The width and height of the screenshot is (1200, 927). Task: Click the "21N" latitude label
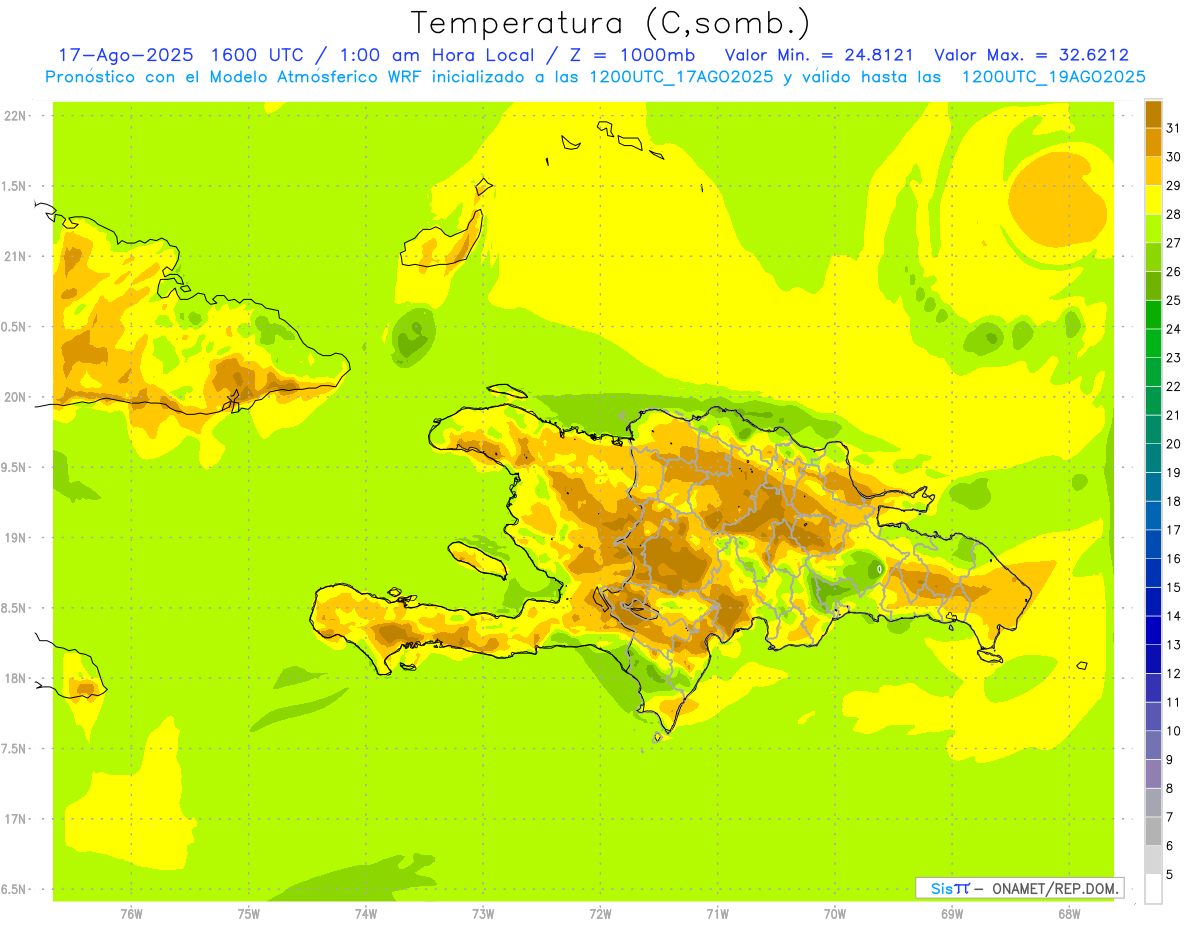[15, 257]
